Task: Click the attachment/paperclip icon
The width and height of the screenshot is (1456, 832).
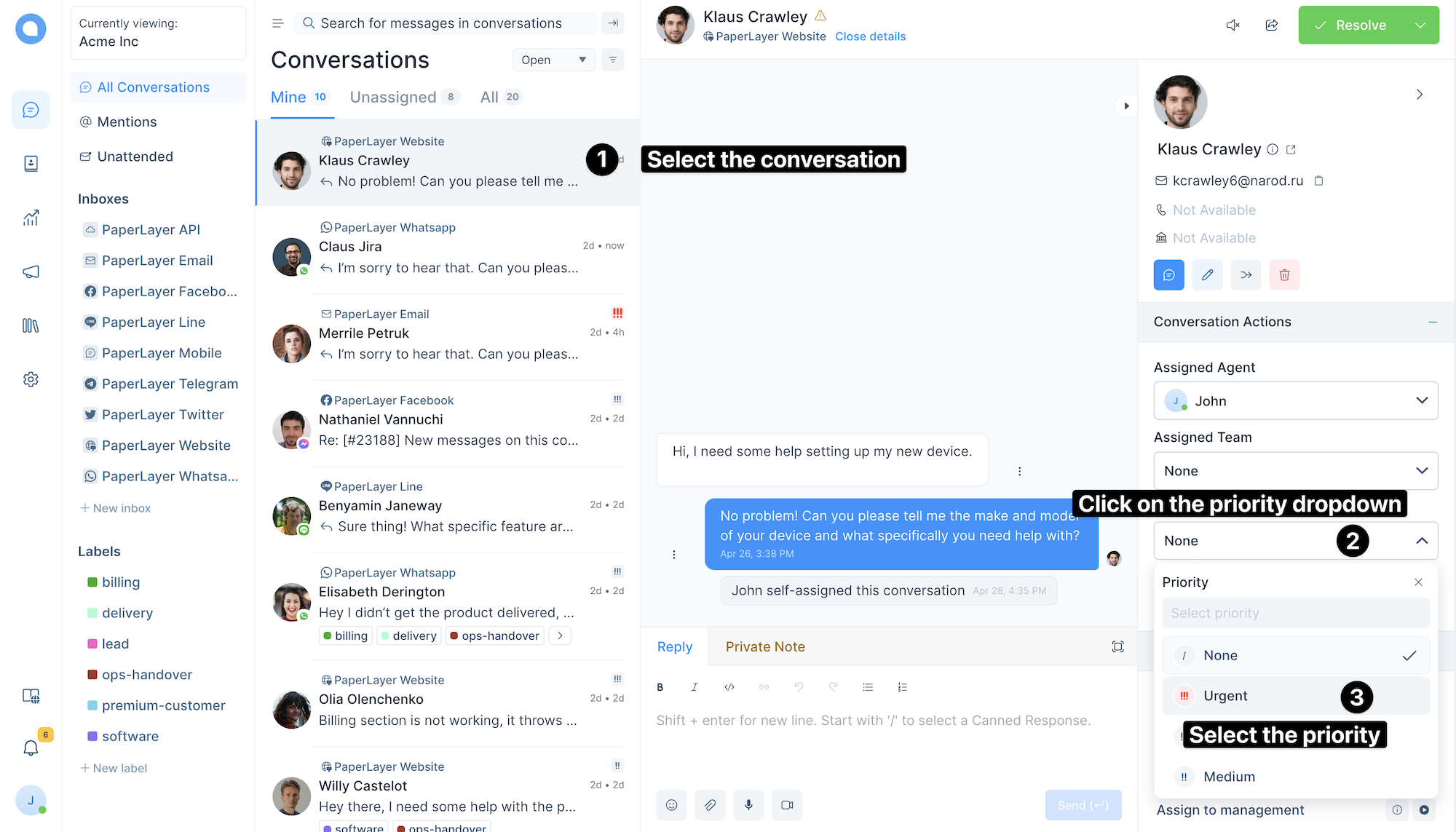Action: click(709, 805)
